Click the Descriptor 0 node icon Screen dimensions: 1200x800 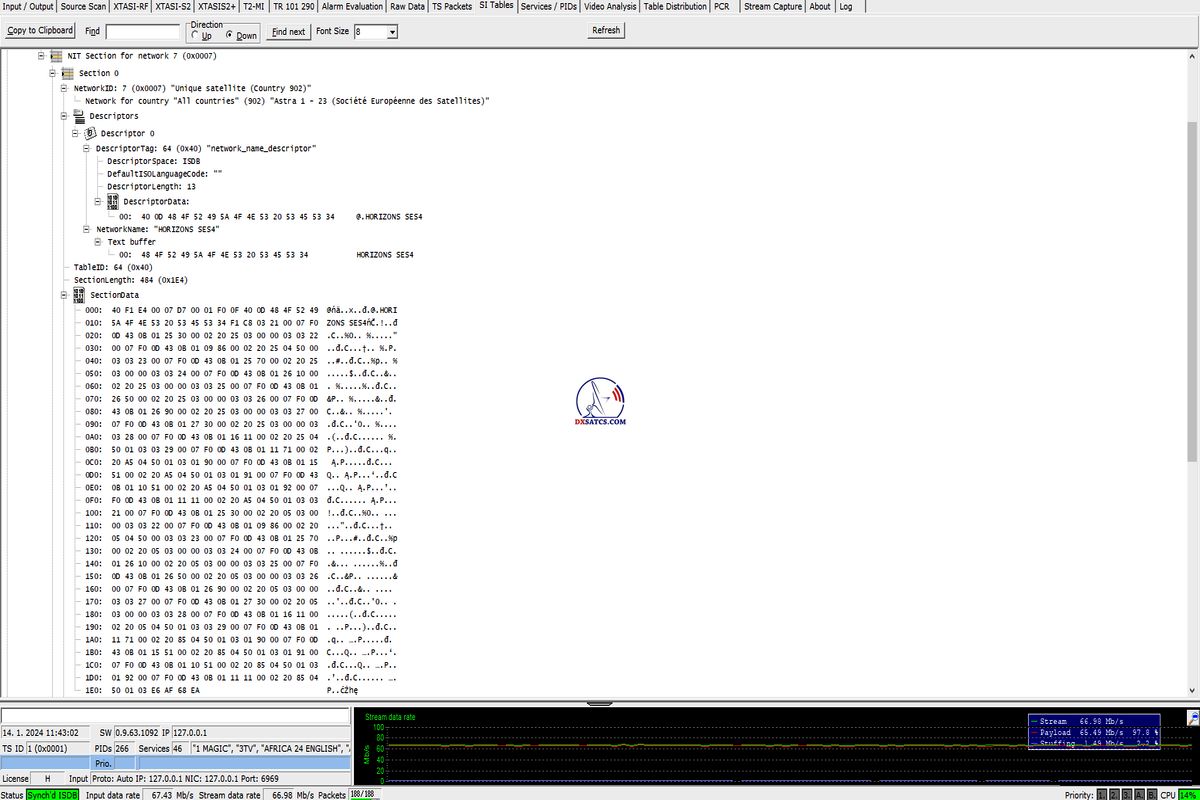point(90,133)
